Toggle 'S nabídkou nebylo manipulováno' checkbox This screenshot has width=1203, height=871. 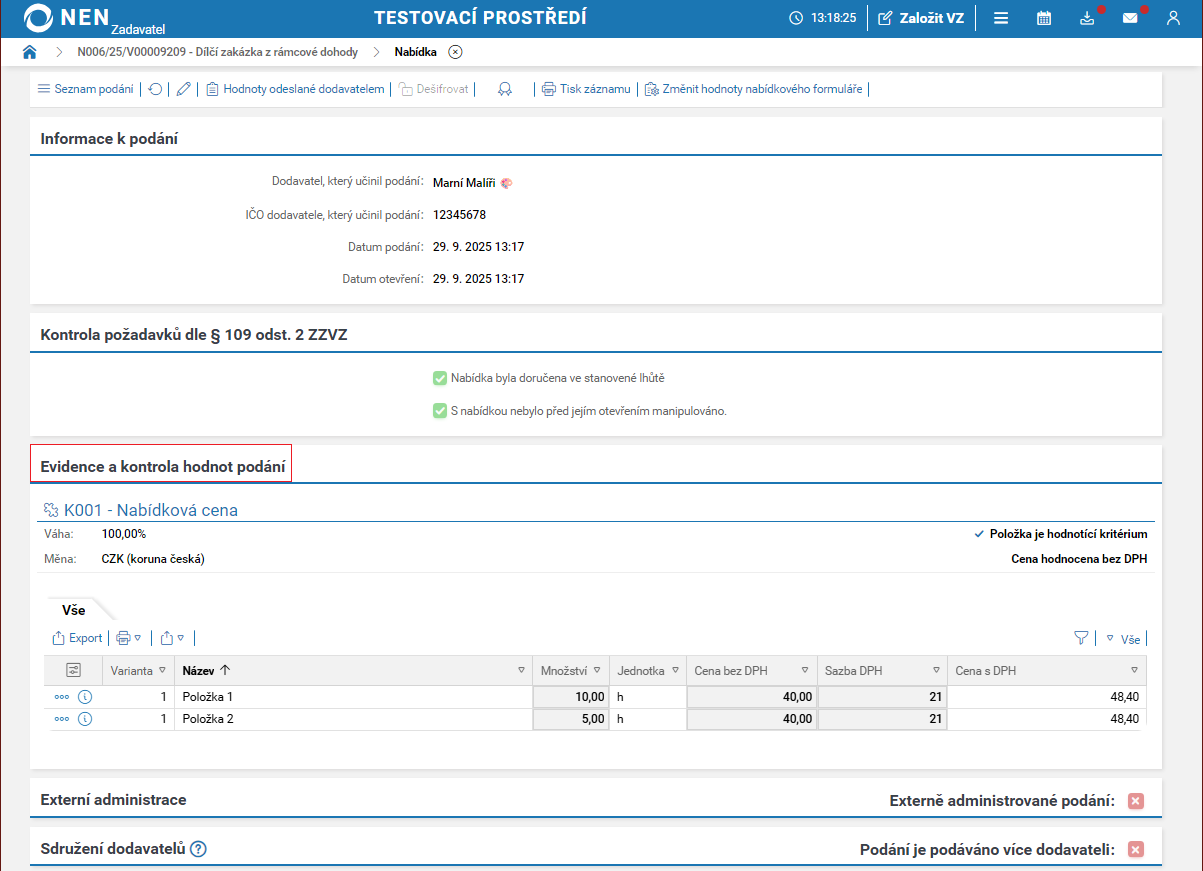point(439,411)
